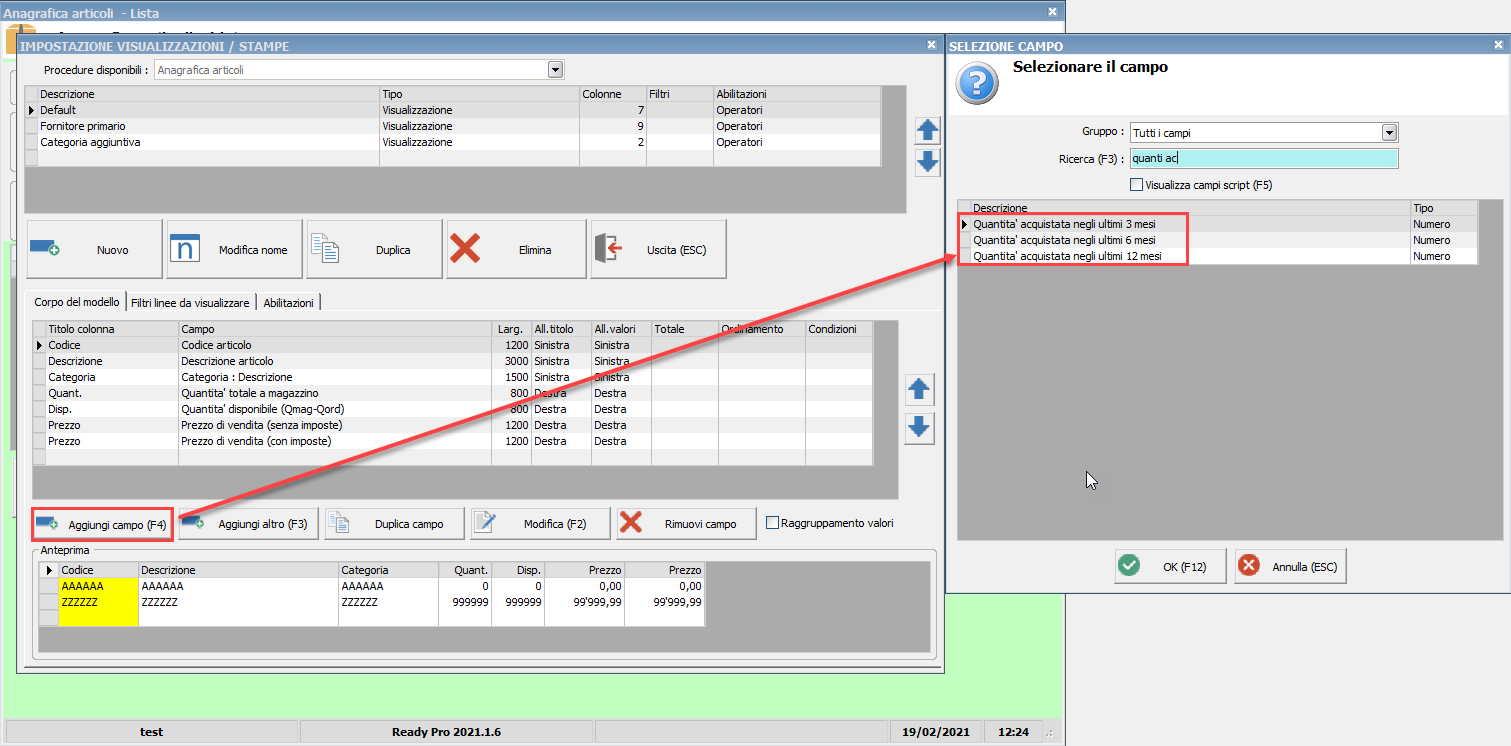1511x746 pixels.
Task: Click the Uscita (ESC) button label
Action: point(677,250)
